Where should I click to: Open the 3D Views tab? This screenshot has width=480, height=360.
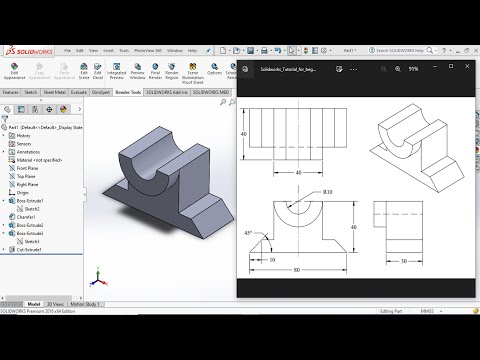55,304
